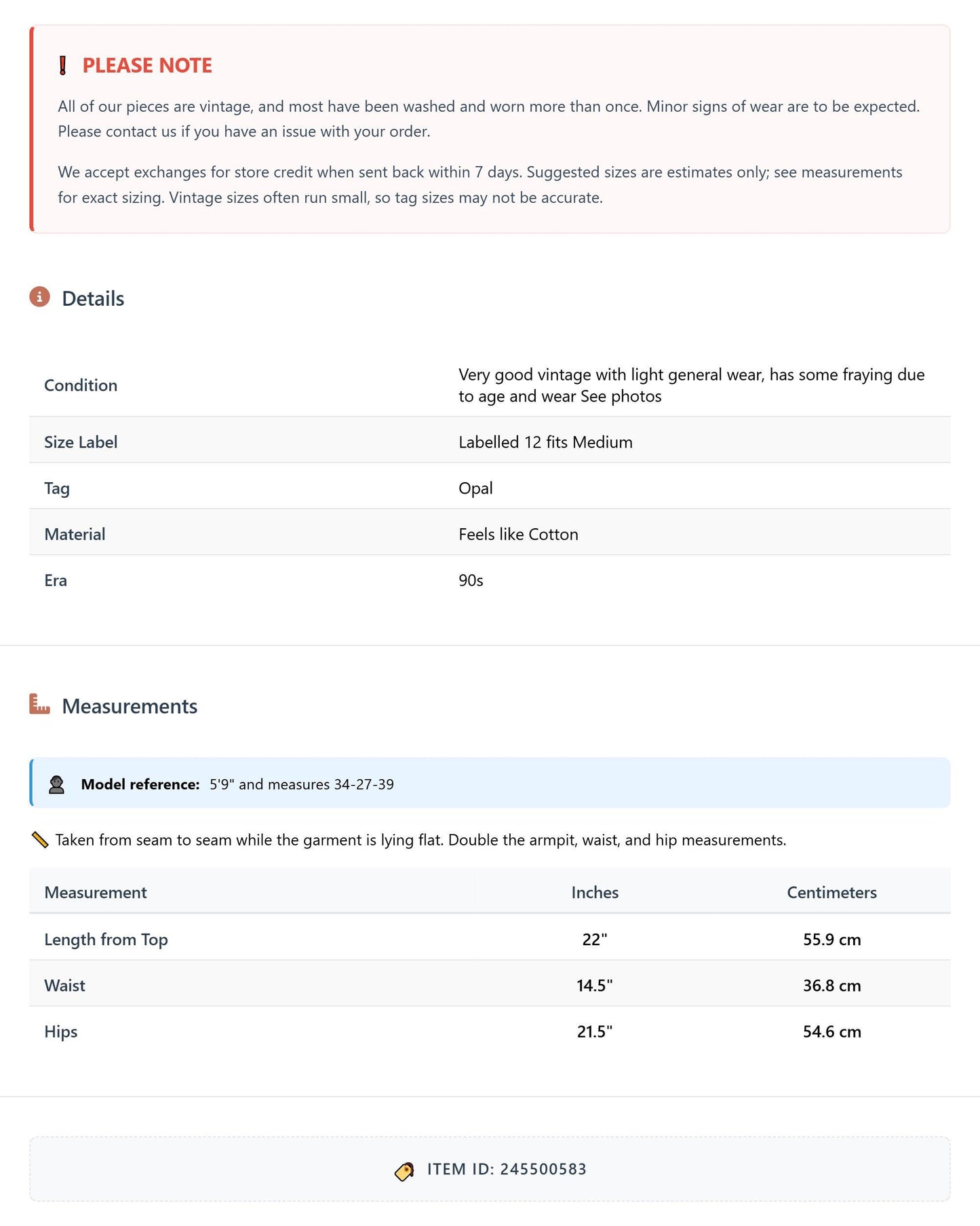Click the Details info circle icon
Image resolution: width=980 pixels, height=1226 pixels.
[40, 297]
